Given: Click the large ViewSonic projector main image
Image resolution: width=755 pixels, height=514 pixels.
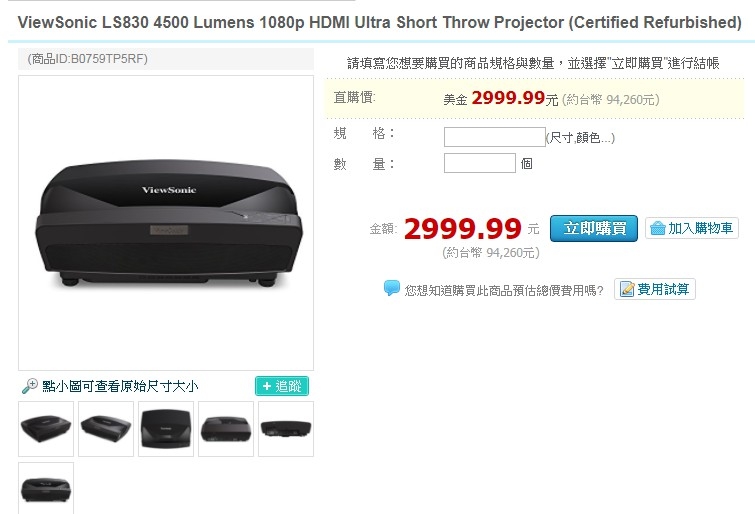Looking at the screenshot, I should [166, 223].
